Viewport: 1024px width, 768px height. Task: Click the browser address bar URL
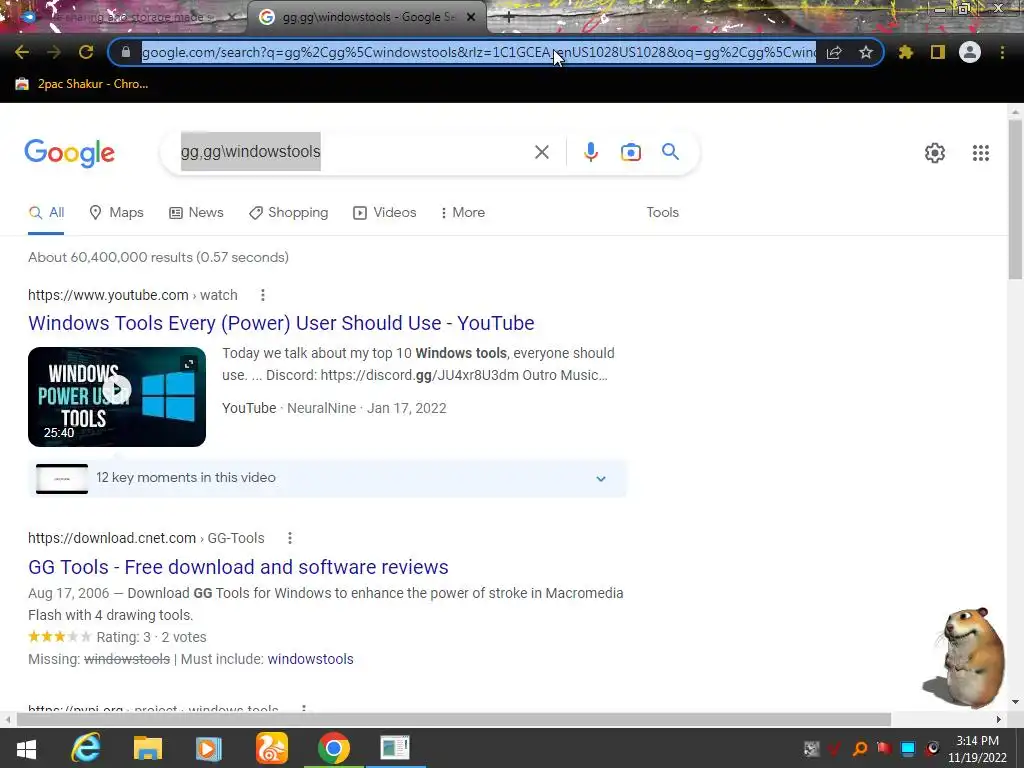click(x=479, y=52)
